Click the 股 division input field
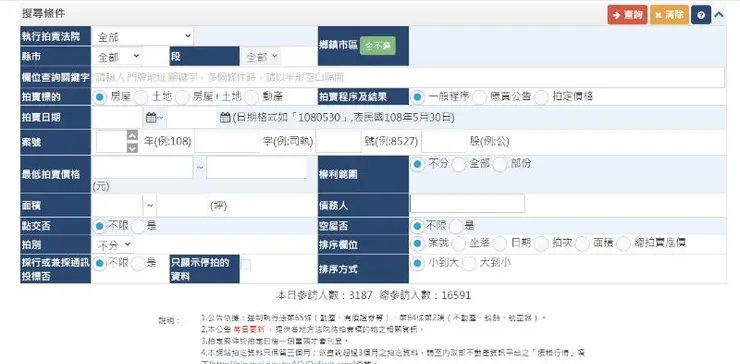 pos(444,142)
